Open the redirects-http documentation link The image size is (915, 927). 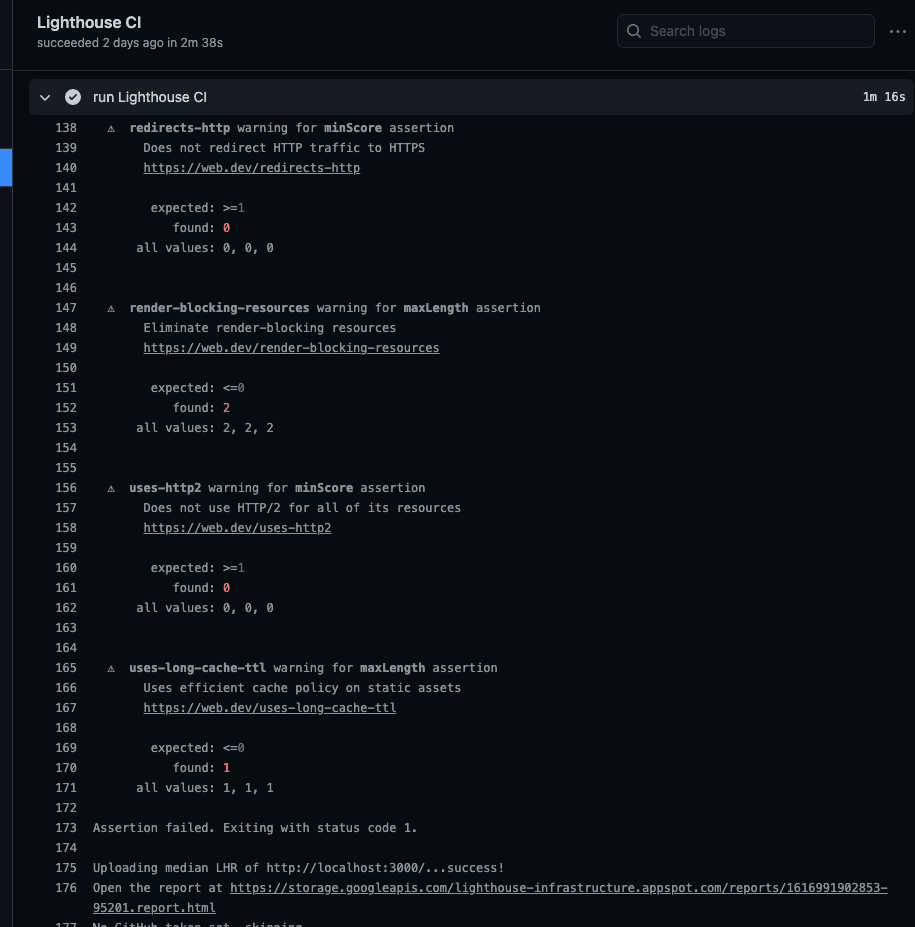tap(251, 168)
